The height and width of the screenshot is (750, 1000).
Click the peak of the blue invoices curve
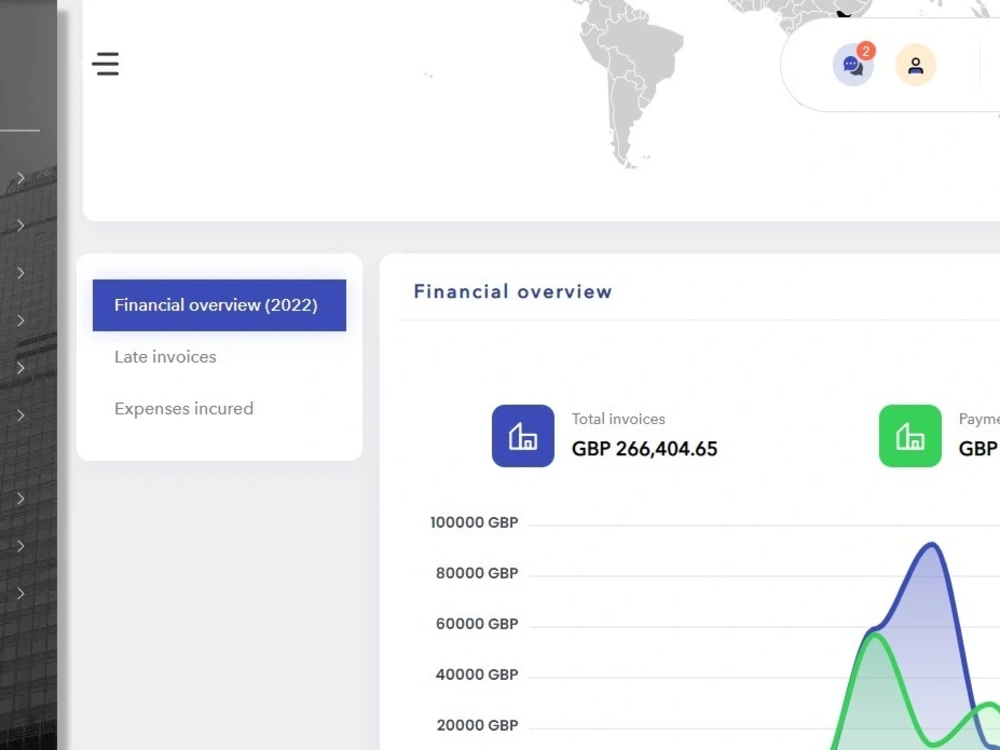pyautogui.click(x=932, y=544)
